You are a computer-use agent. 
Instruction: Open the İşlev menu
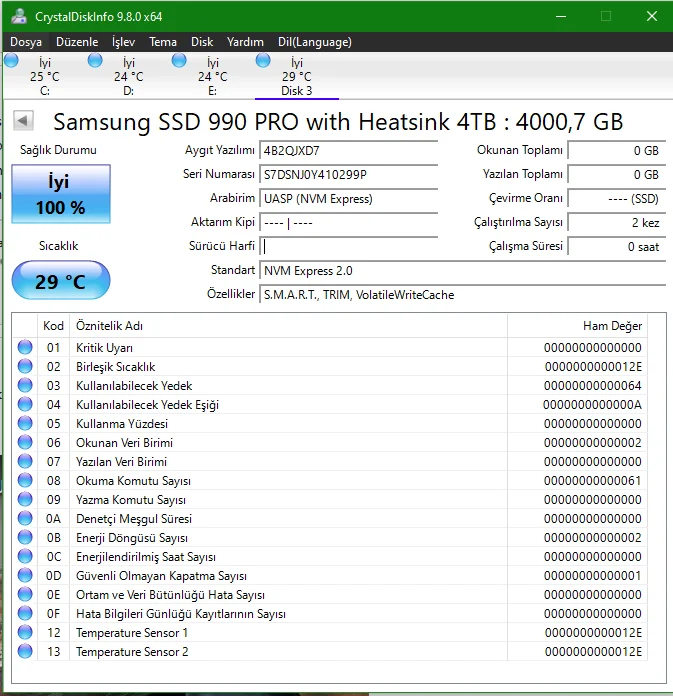[123, 42]
